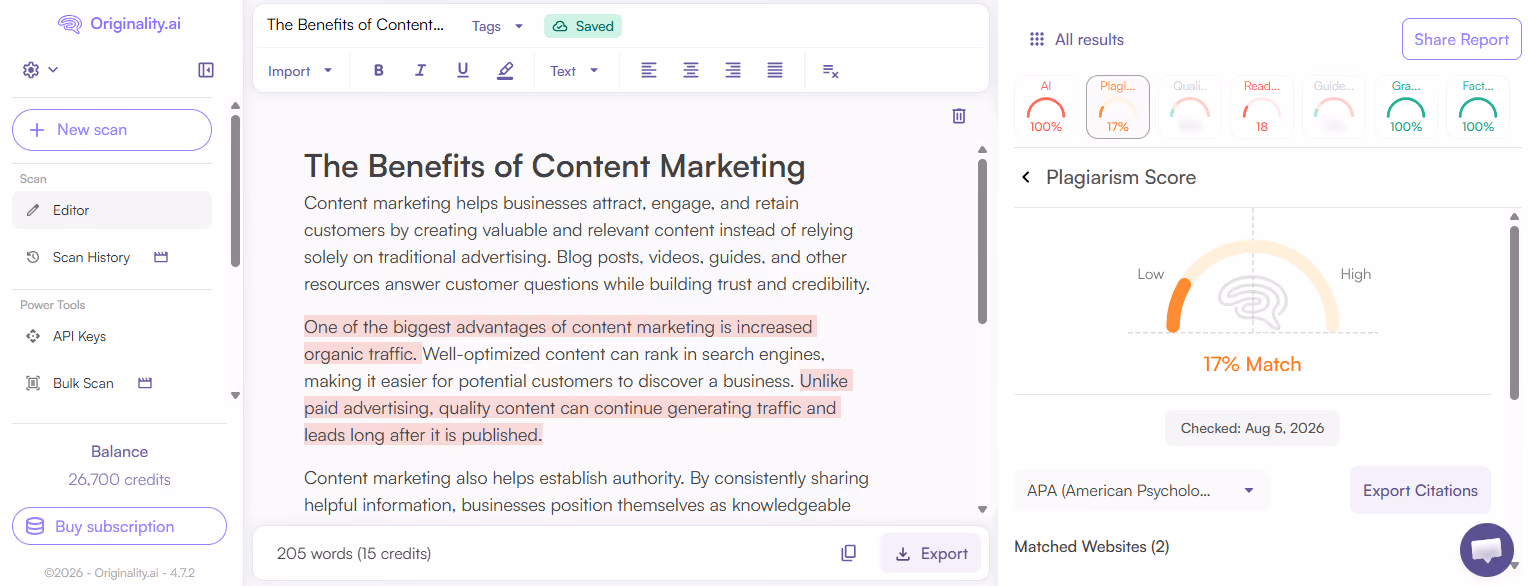Click the icon beside Scan History
The image size is (1528, 586).
tap(161, 257)
